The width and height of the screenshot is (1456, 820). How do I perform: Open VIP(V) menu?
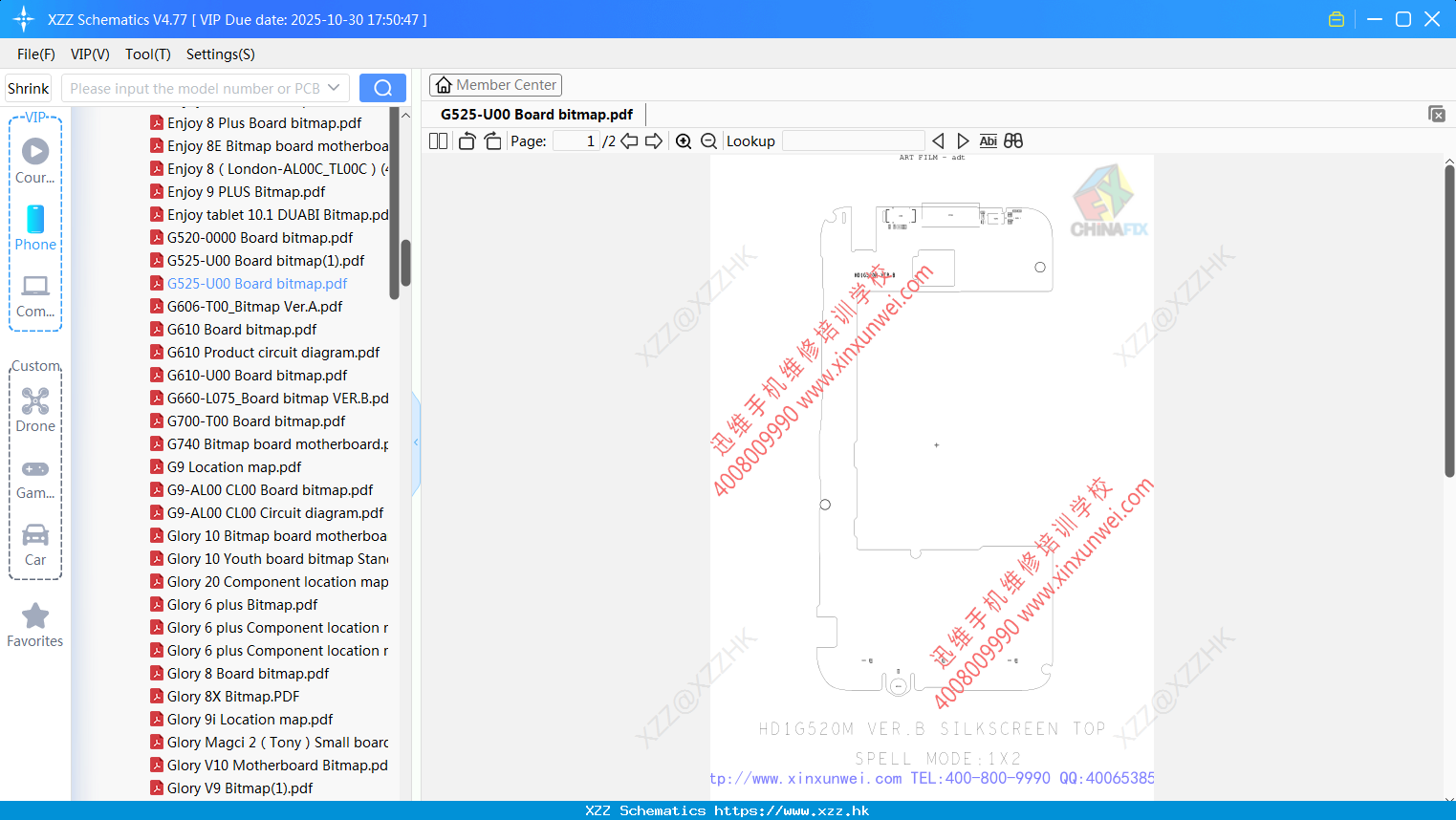click(x=90, y=54)
